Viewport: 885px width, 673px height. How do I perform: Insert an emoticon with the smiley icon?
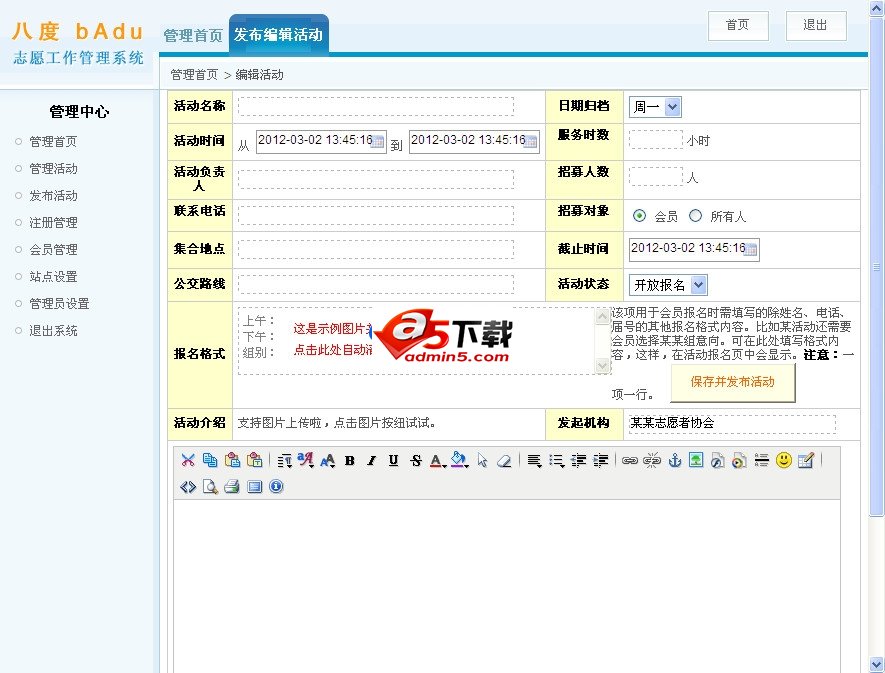pos(784,460)
